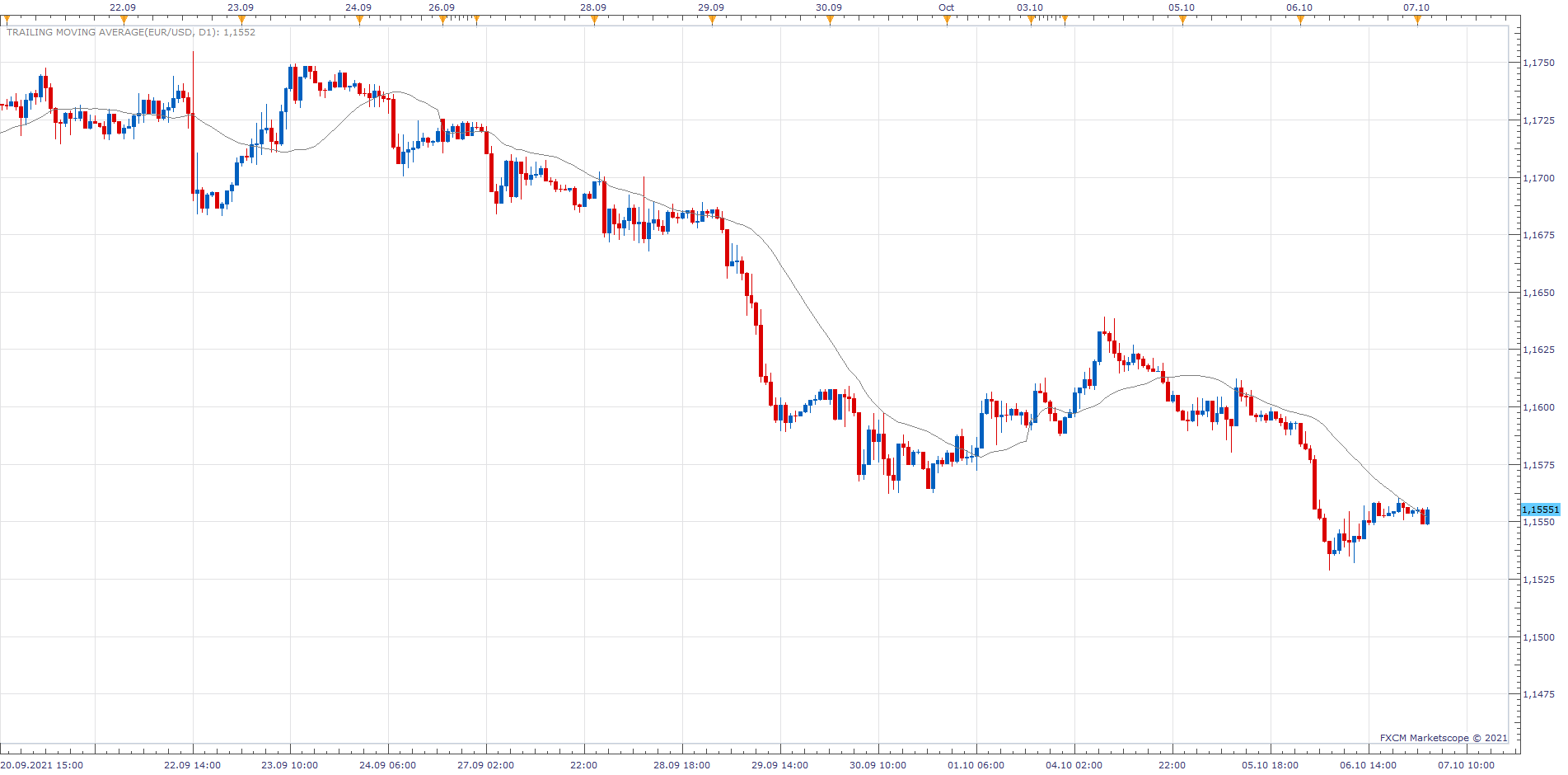This screenshot has width=1568, height=775.
Task: Click the 22.09 14:00 time axis label
Action: (x=192, y=765)
